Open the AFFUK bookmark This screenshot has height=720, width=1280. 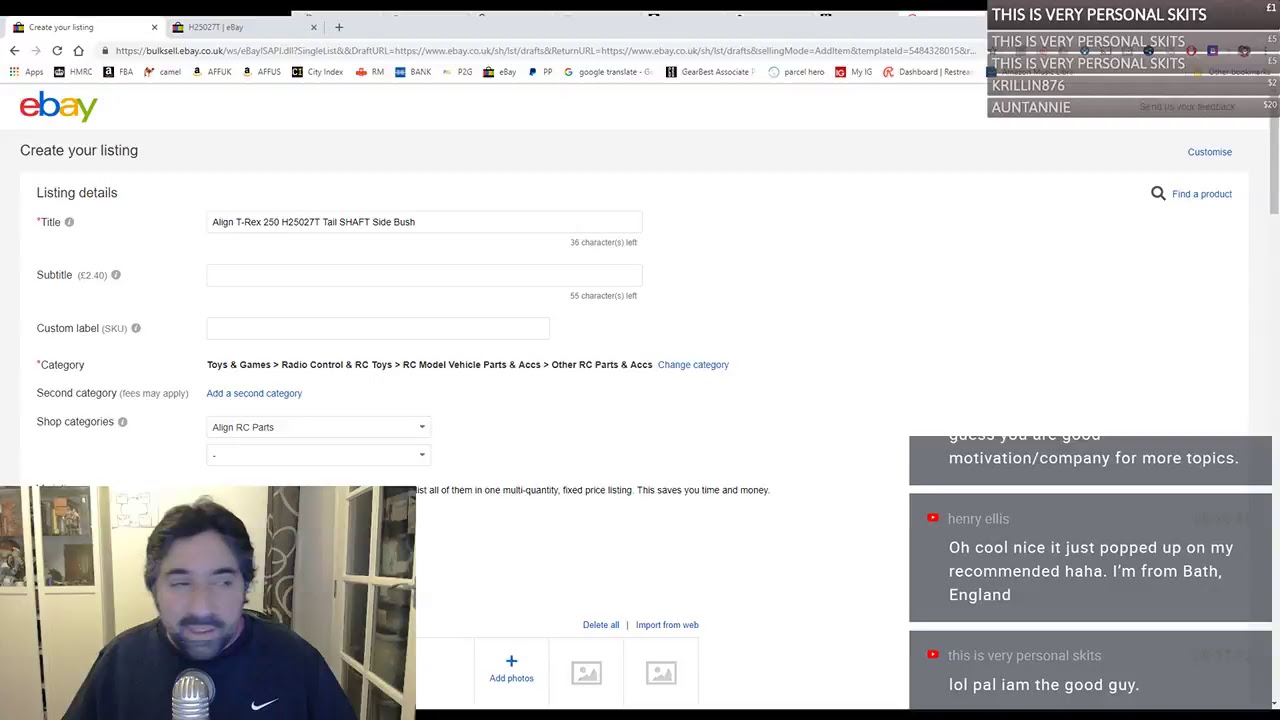[x=212, y=72]
